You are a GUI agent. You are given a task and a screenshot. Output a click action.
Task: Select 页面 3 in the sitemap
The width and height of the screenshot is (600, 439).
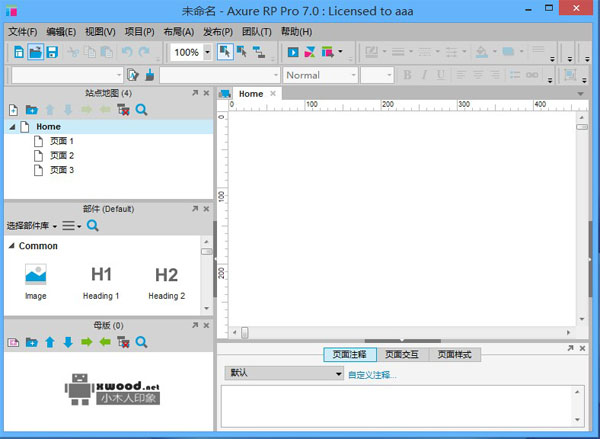tap(62, 170)
